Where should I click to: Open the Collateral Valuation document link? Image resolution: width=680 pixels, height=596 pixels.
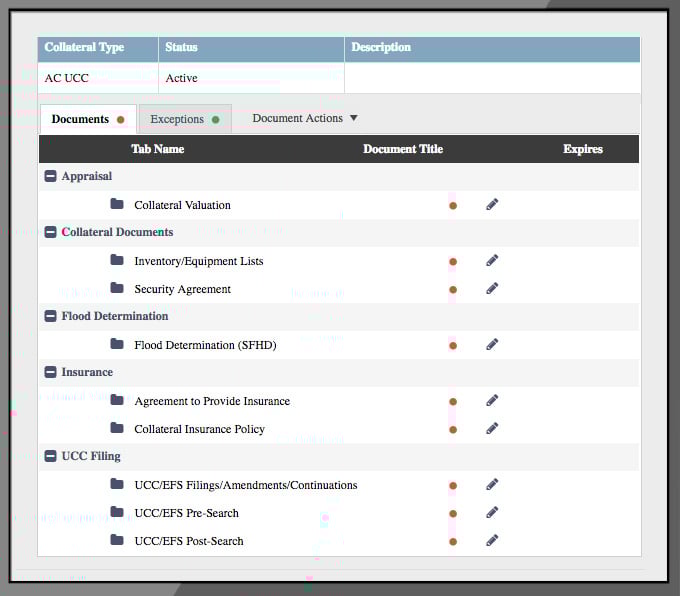coord(182,205)
